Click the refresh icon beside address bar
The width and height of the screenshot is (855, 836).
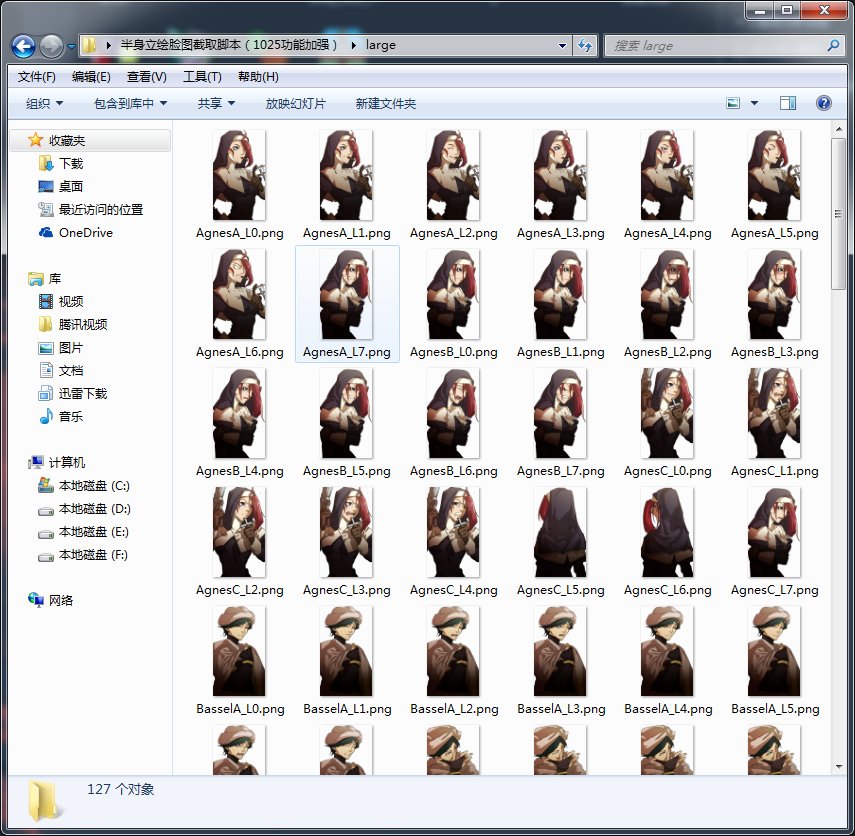point(585,45)
